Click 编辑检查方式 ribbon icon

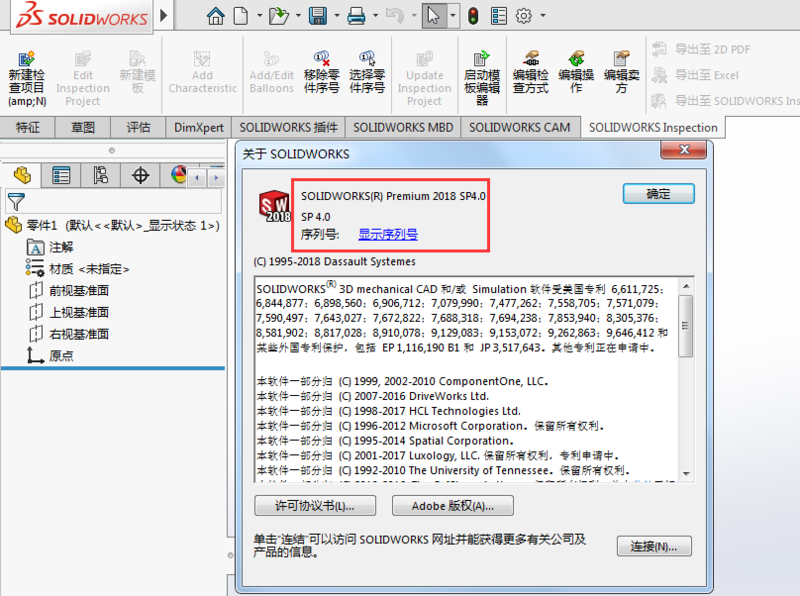(531, 72)
